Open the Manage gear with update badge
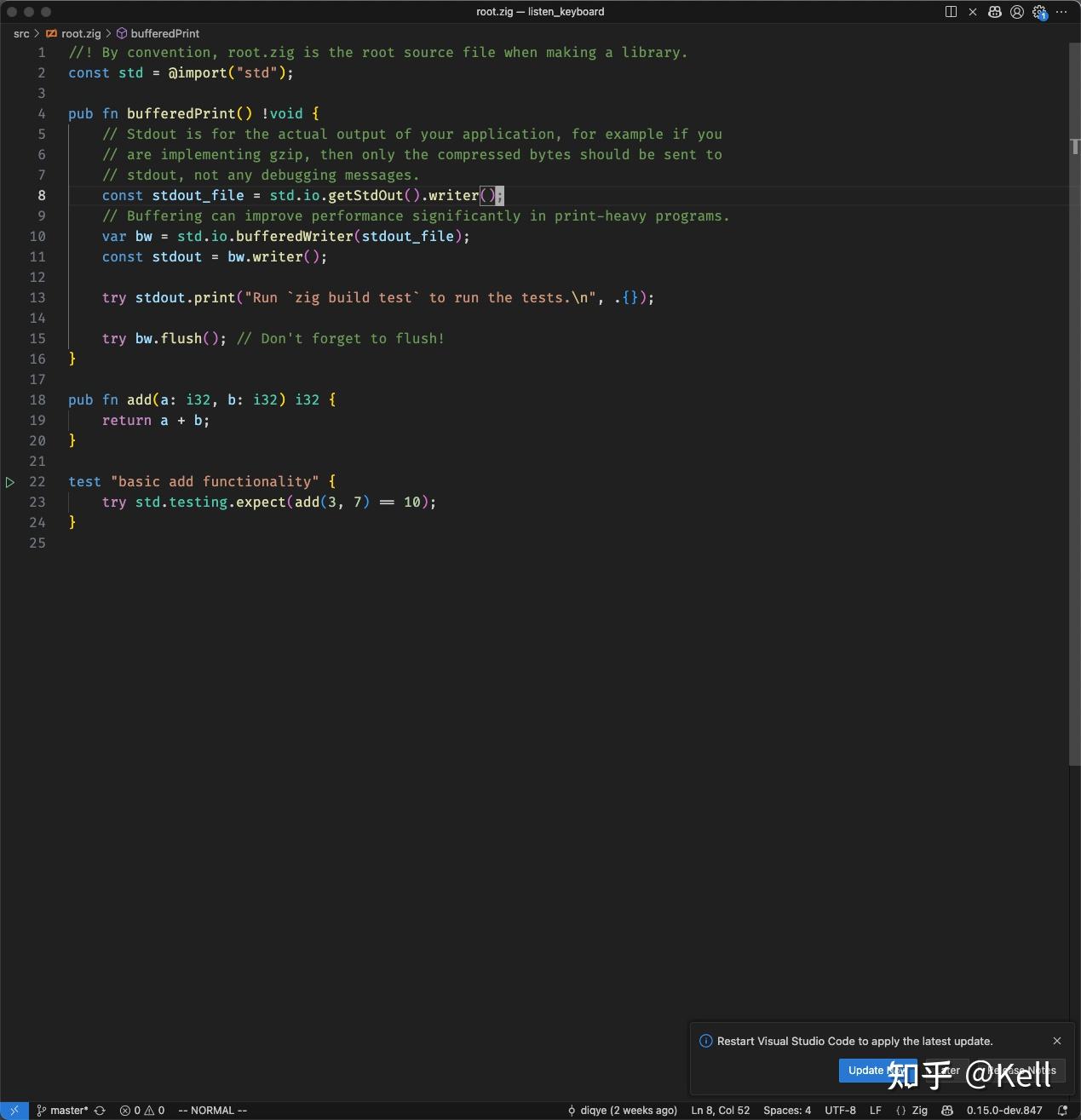This screenshot has width=1081, height=1120. coord(1039,12)
